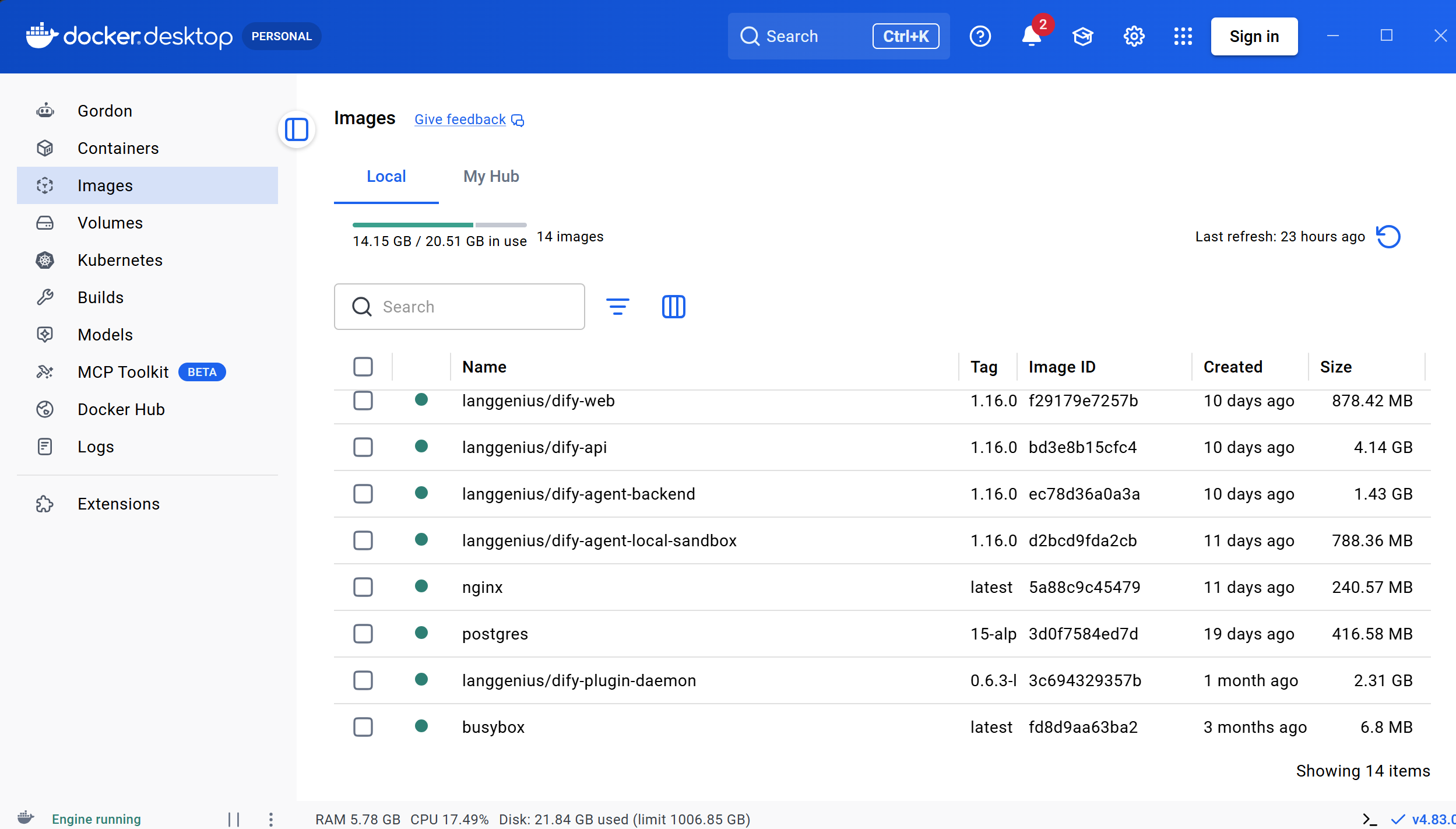Open the apps grid menu
This screenshot has height=829, width=1456.
pyautogui.click(x=1183, y=36)
